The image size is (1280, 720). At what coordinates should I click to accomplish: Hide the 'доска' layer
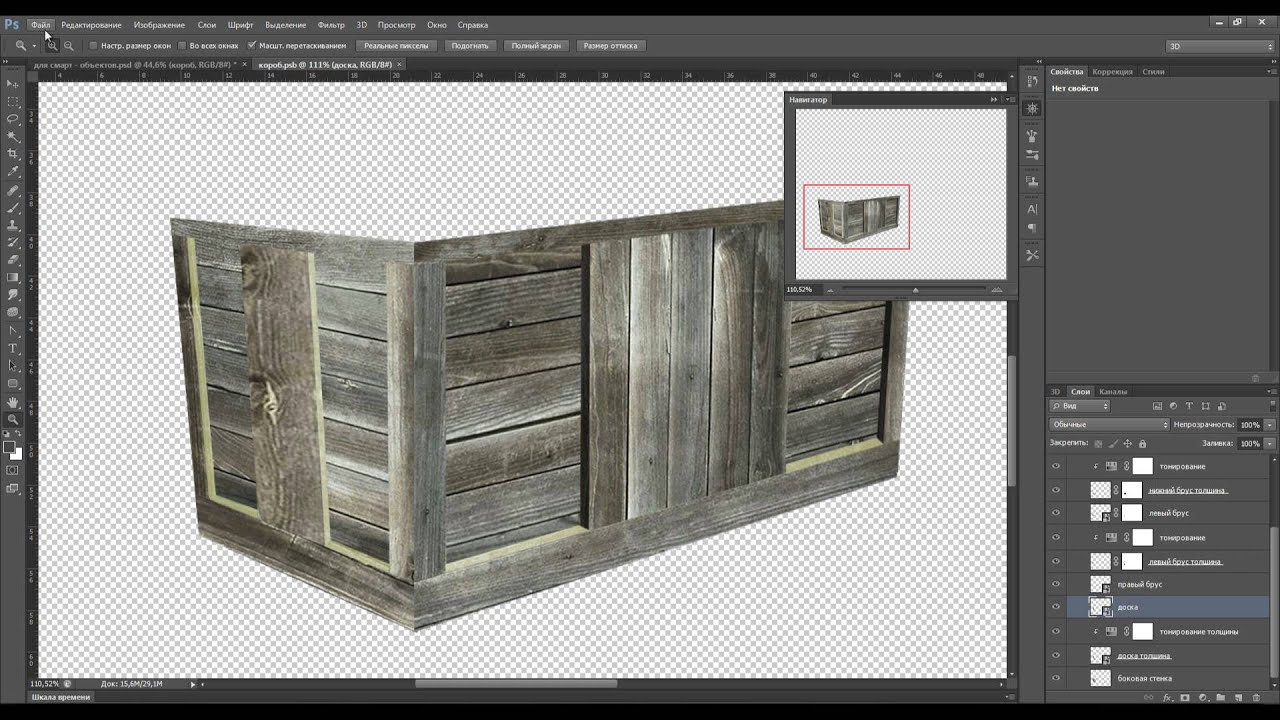tap(1056, 607)
